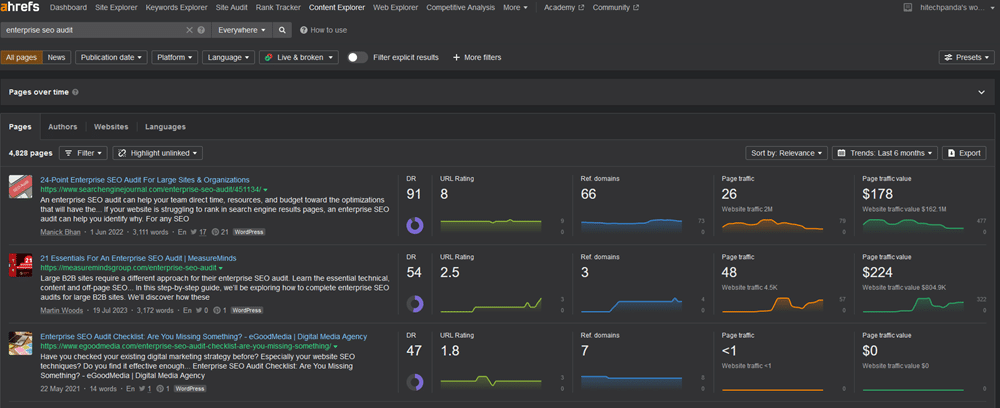Open the Publication date dropdown
Image resolution: width=1000 pixels, height=408 pixels.
111,57
